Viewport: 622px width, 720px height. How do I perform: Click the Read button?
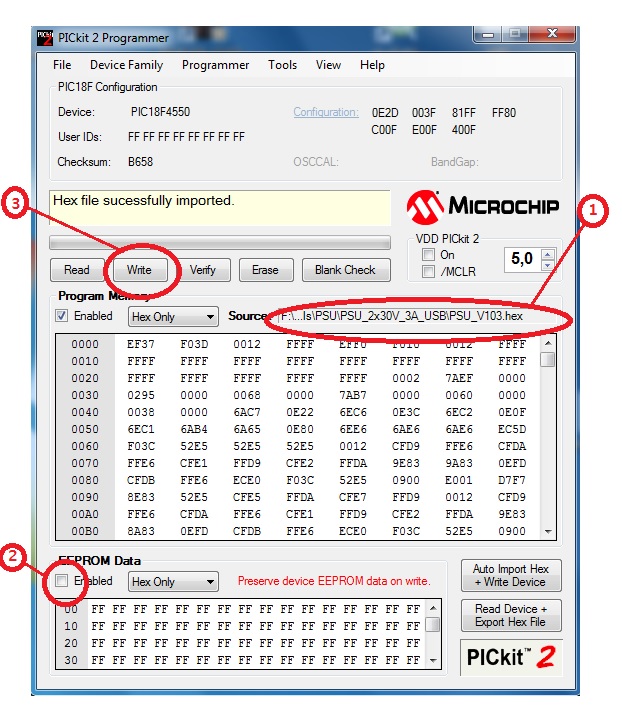click(77, 270)
